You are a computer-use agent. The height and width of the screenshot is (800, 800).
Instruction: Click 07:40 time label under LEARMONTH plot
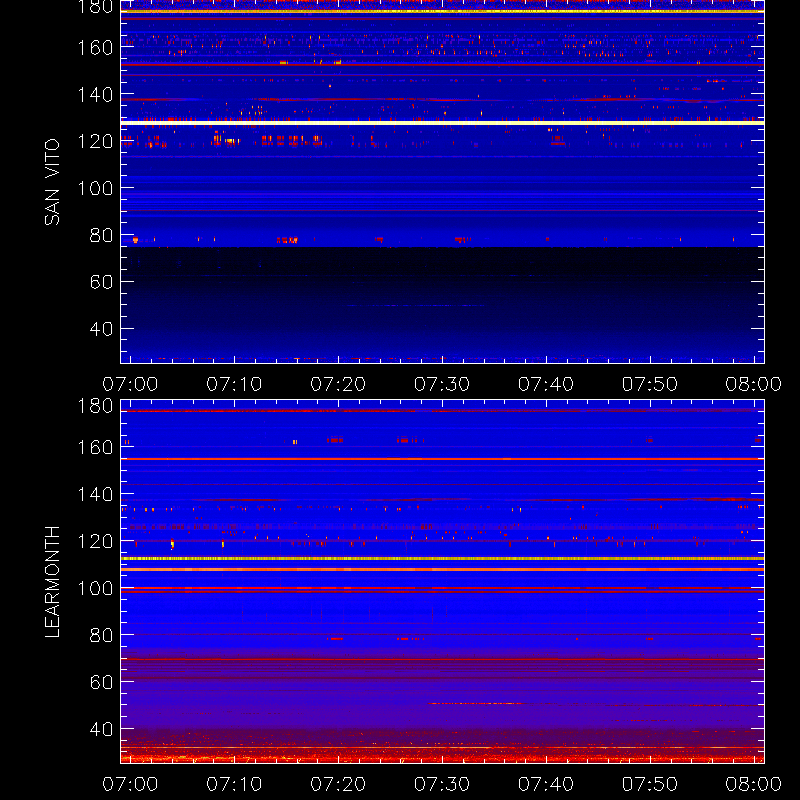click(x=546, y=784)
